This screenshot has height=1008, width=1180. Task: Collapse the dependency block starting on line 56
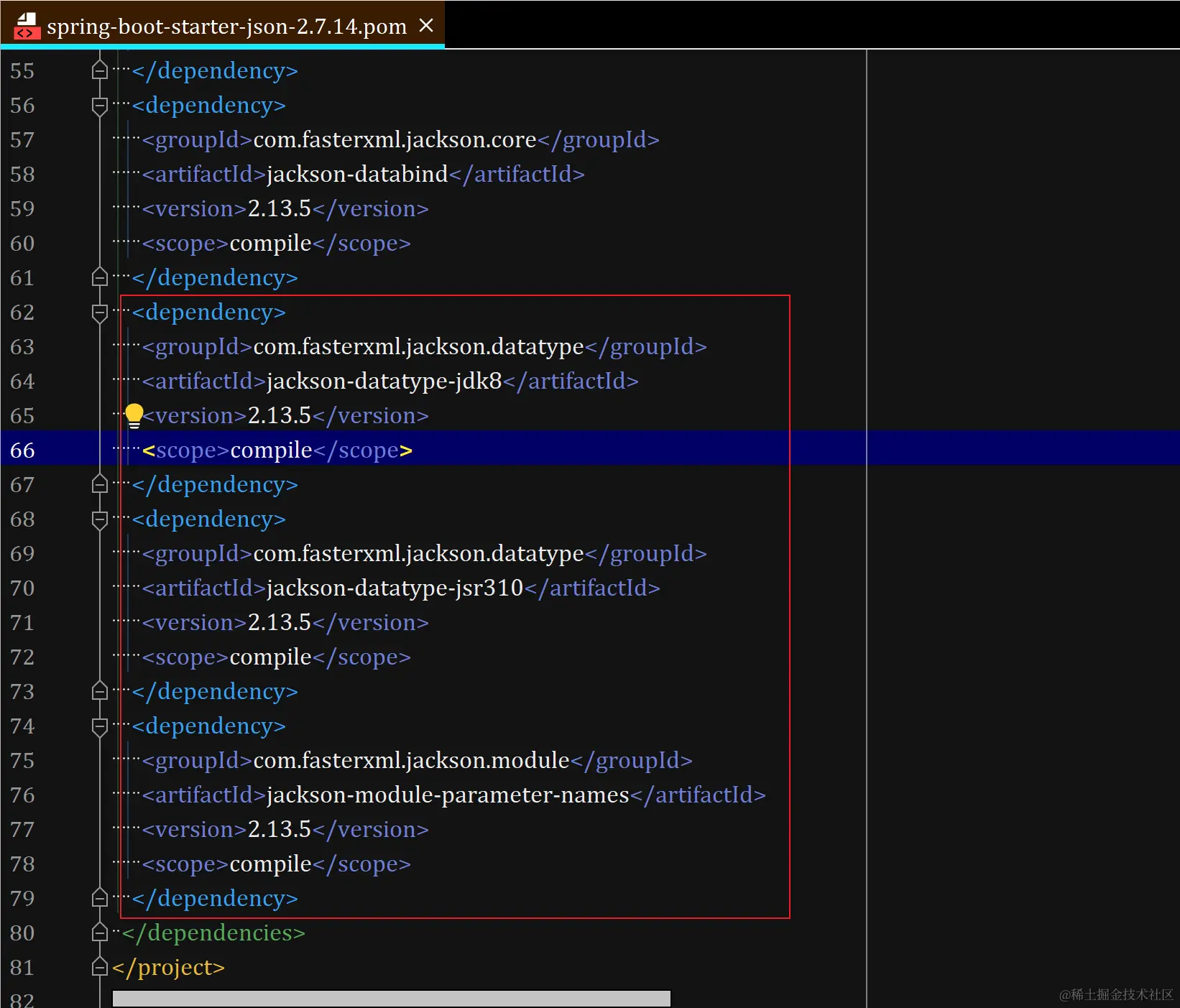tap(100, 106)
